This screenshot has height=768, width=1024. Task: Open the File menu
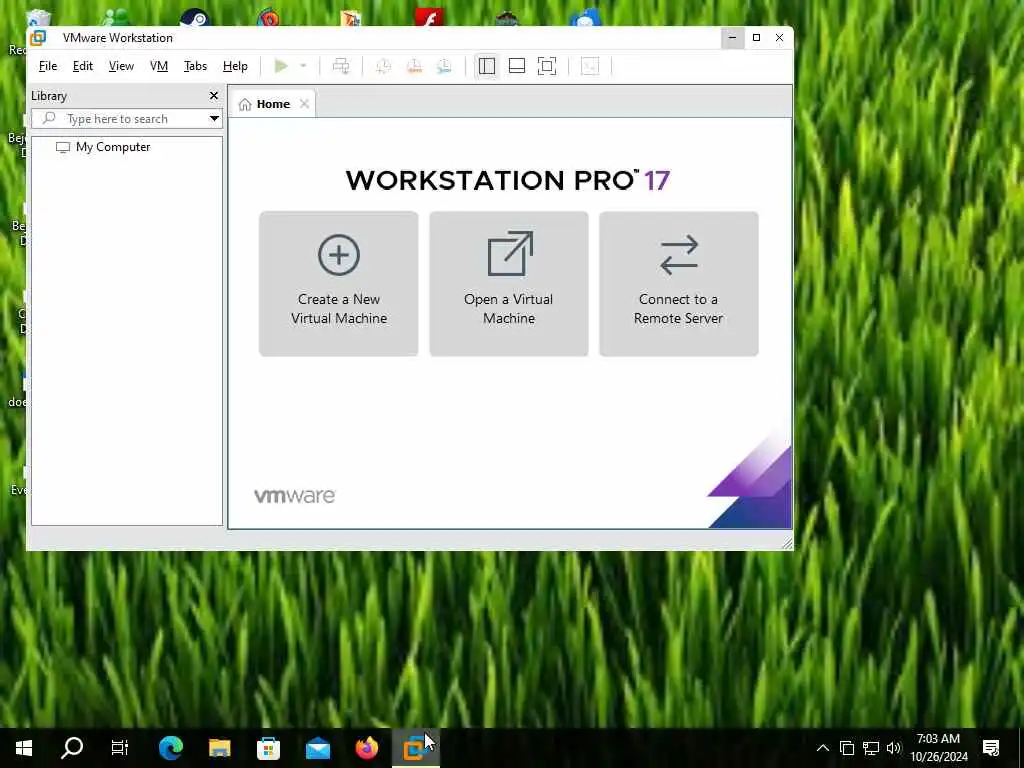[48, 66]
